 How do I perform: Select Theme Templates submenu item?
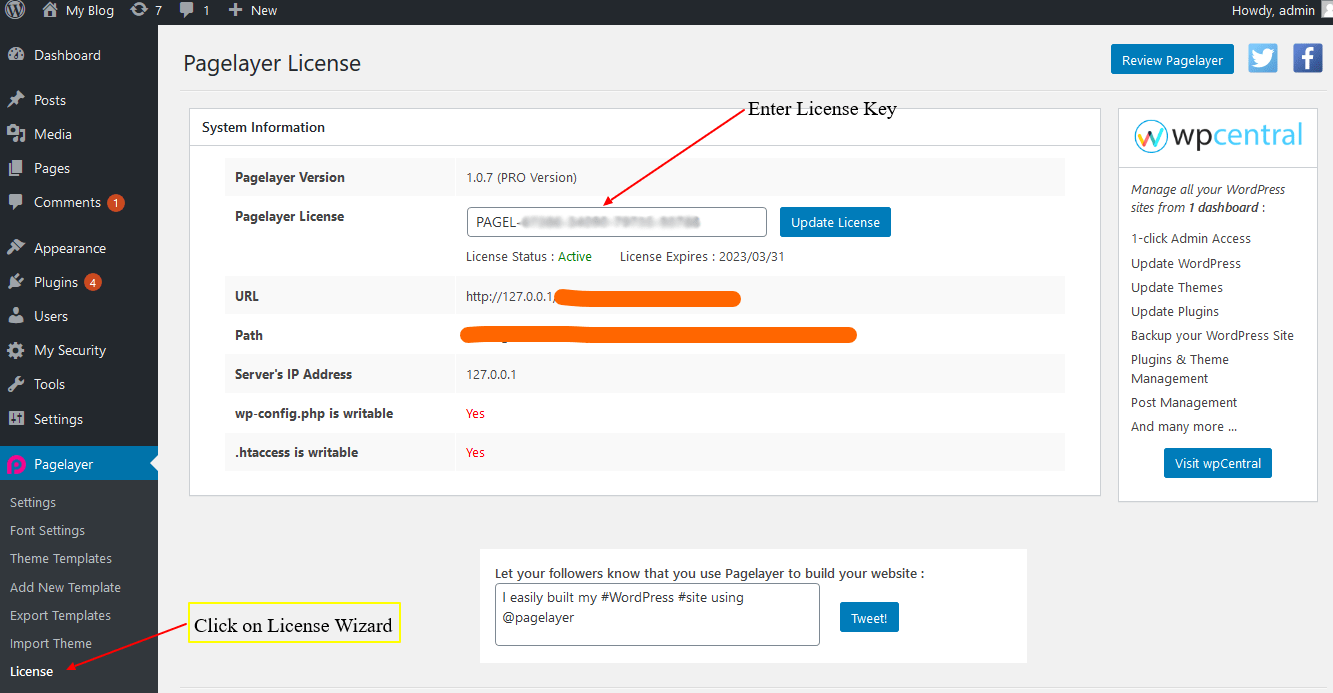click(x=61, y=559)
